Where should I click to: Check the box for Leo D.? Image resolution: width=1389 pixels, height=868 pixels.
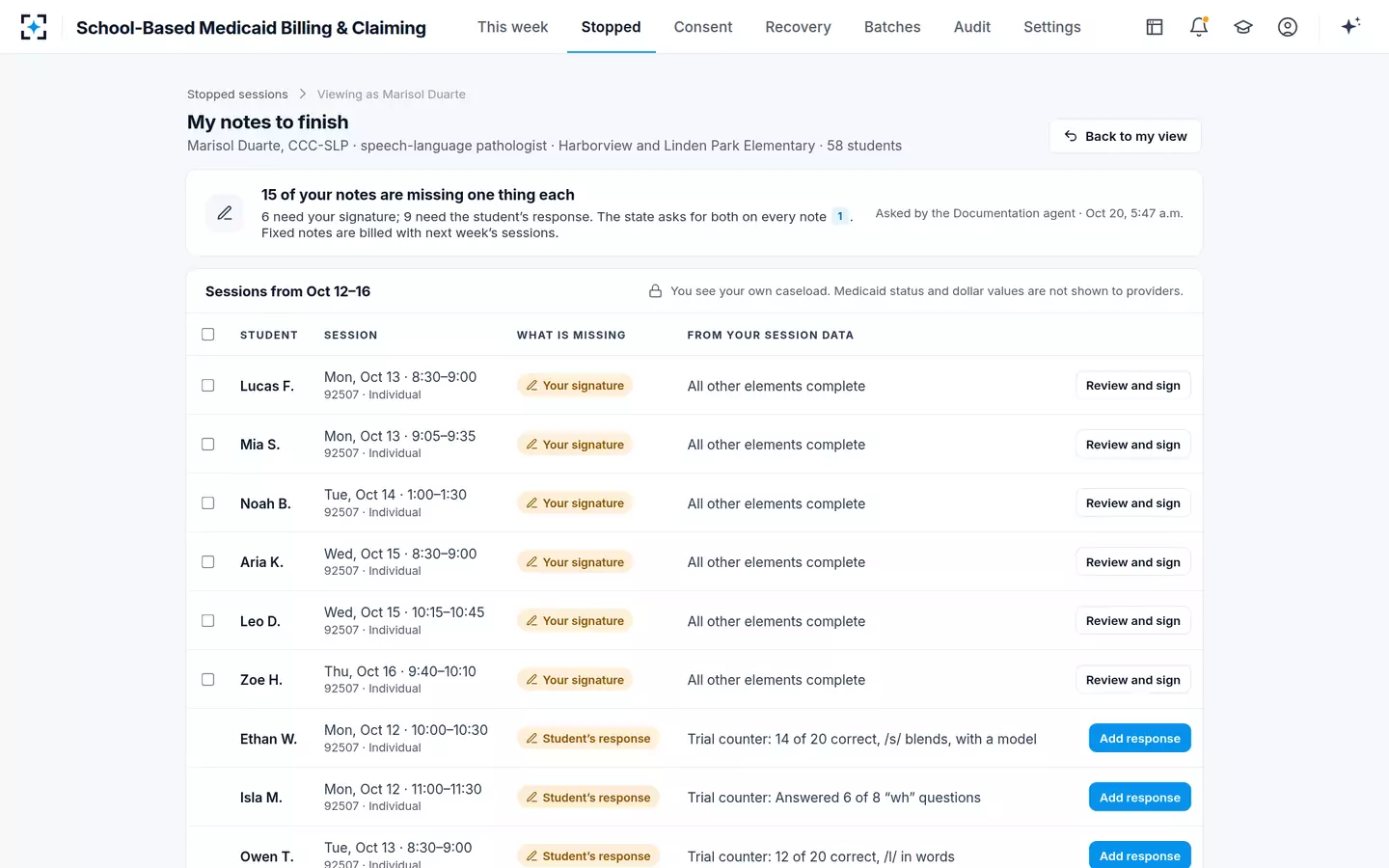(x=207, y=621)
